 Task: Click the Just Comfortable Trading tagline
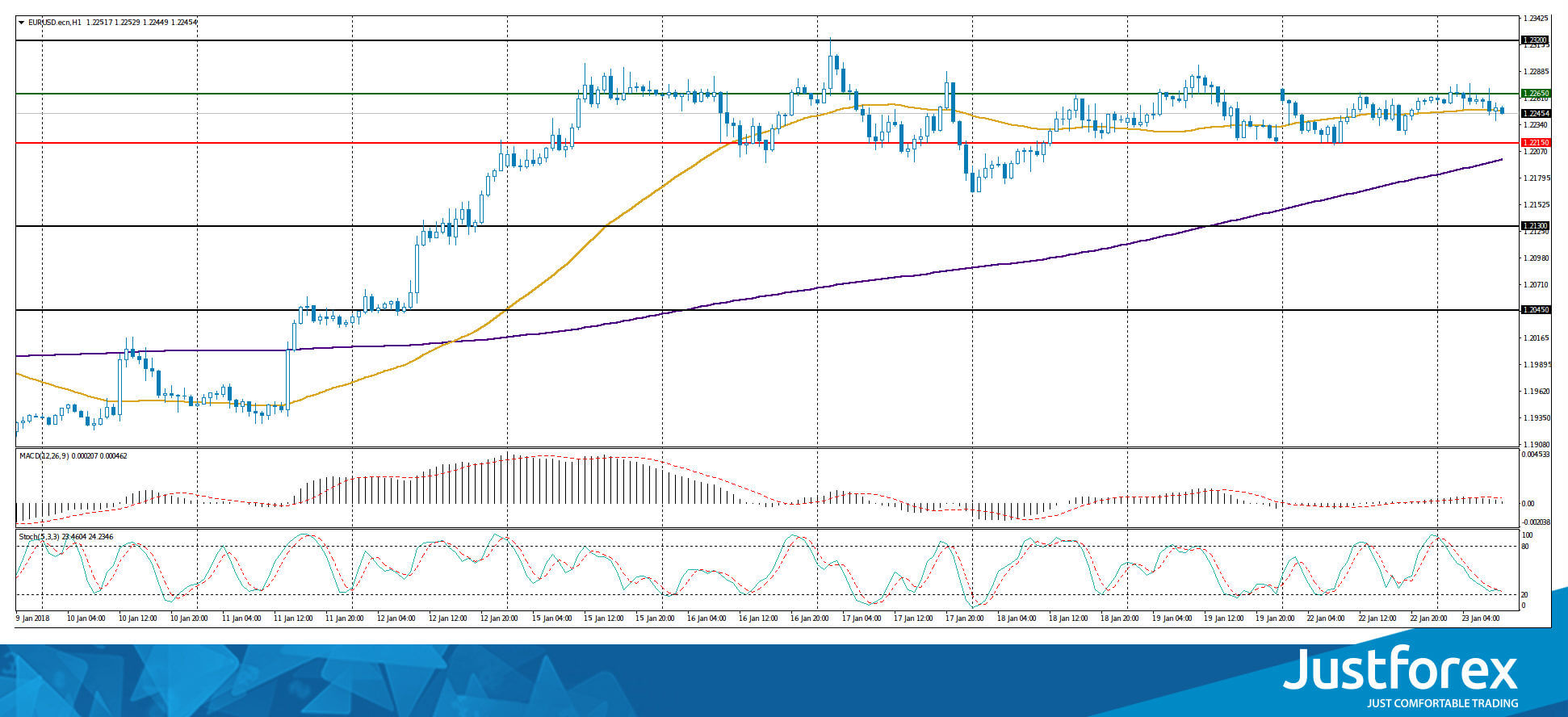coord(1442,703)
